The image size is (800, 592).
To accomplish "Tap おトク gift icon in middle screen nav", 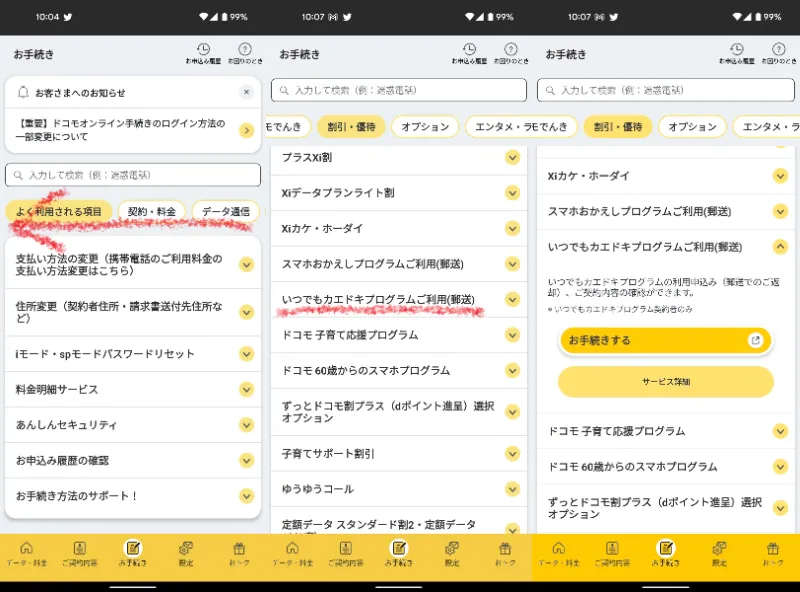I will click(x=505, y=554).
